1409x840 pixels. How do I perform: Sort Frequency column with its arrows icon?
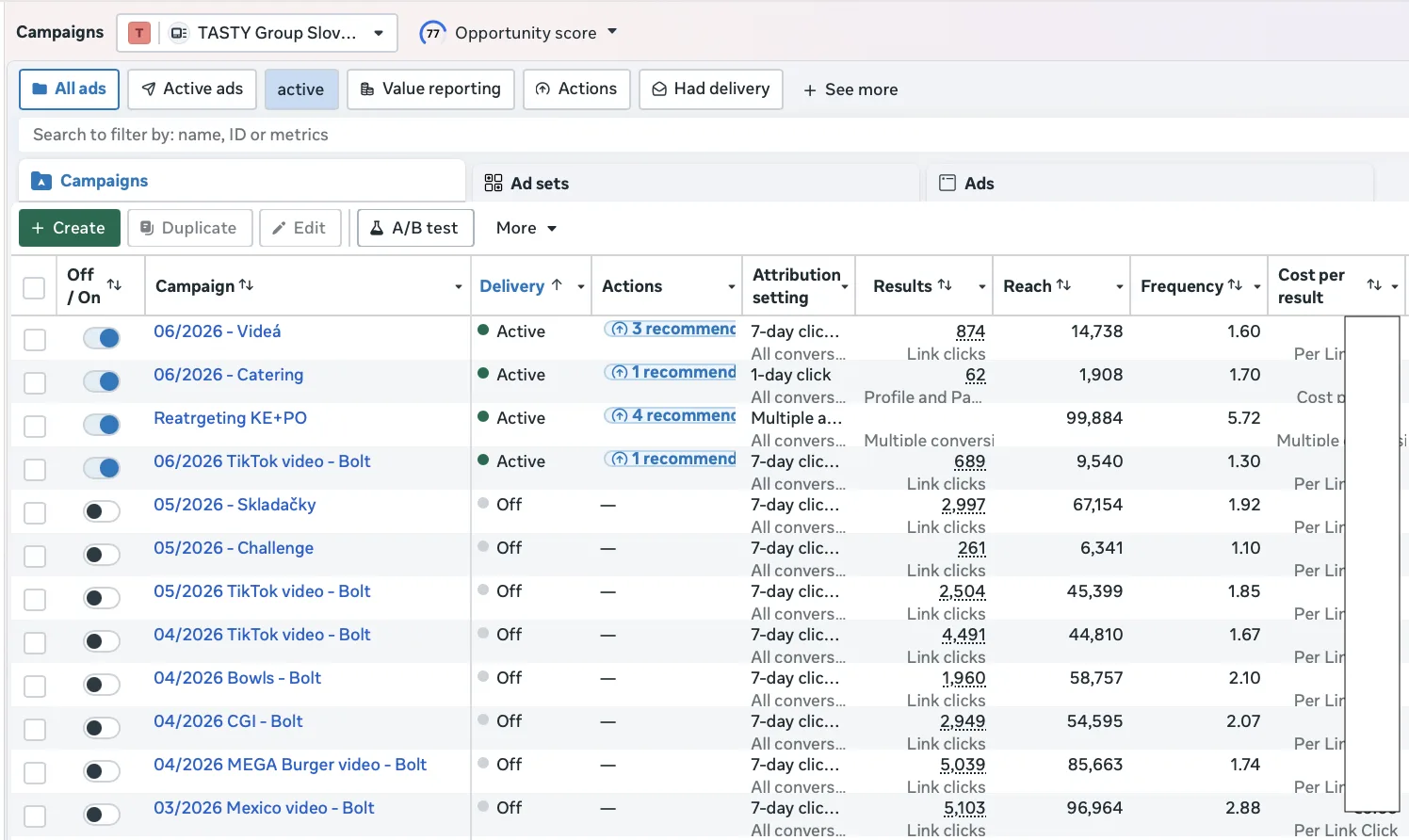click(x=1235, y=284)
